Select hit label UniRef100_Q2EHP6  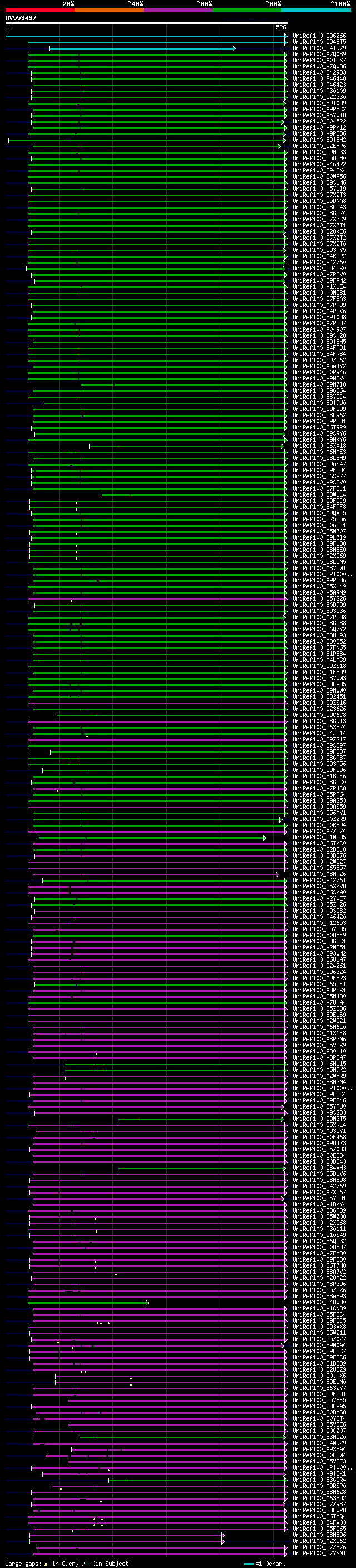pos(319,146)
